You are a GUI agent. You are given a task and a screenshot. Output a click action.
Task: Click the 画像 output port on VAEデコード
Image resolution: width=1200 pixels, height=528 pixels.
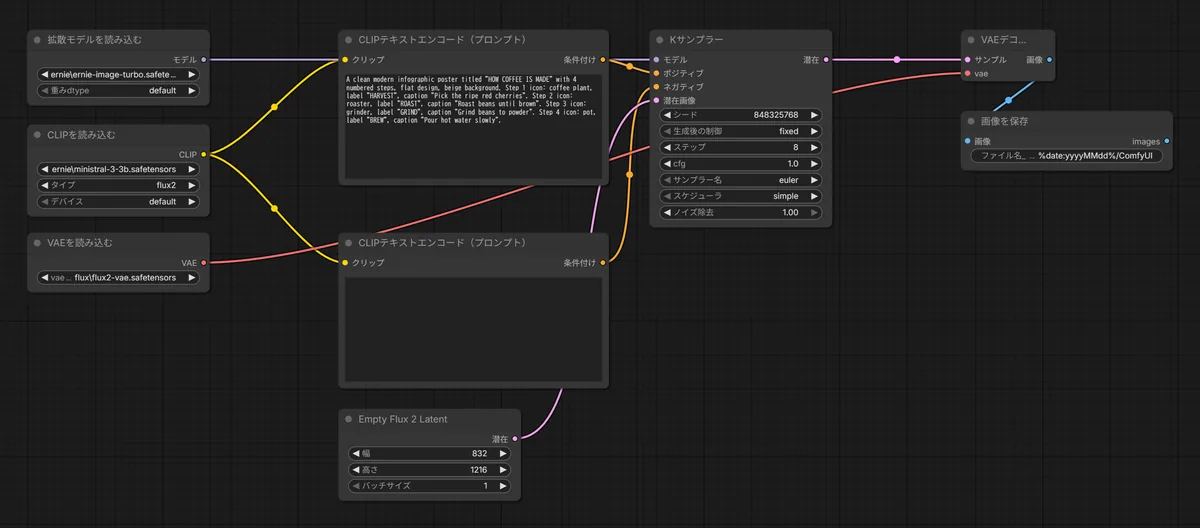pyautogui.click(x=1049, y=60)
